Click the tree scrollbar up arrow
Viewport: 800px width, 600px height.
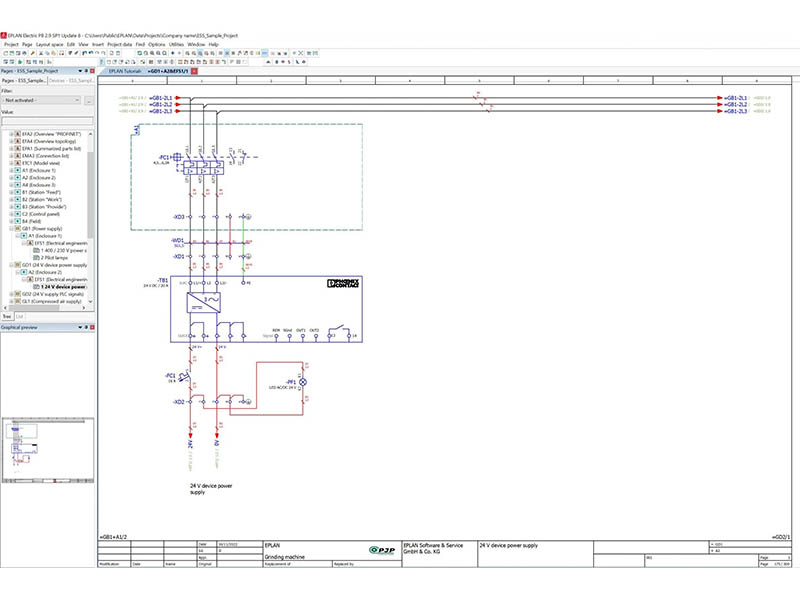91,134
